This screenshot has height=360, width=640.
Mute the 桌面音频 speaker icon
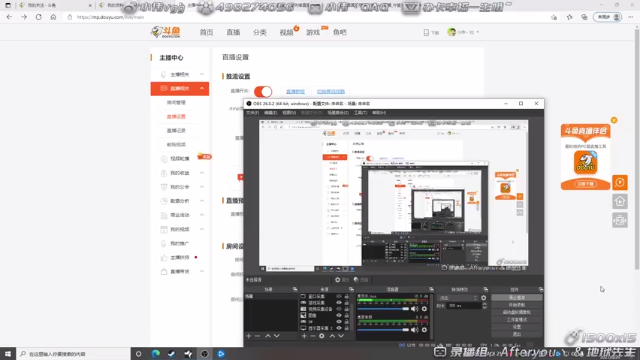click(x=415, y=329)
